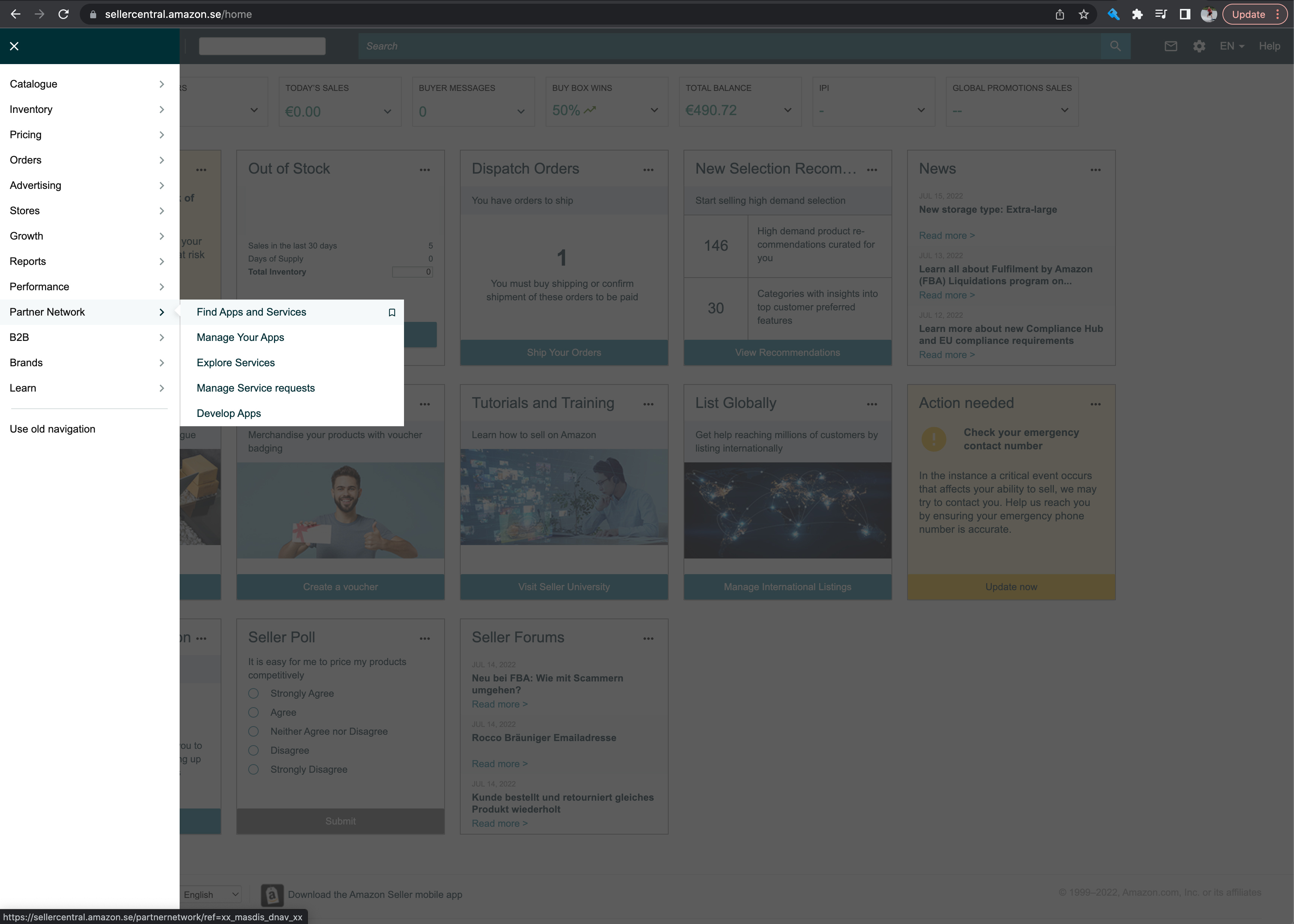The height and width of the screenshot is (924, 1294).
Task: Select the Strongly Disagree radio button
Action: tap(254, 769)
